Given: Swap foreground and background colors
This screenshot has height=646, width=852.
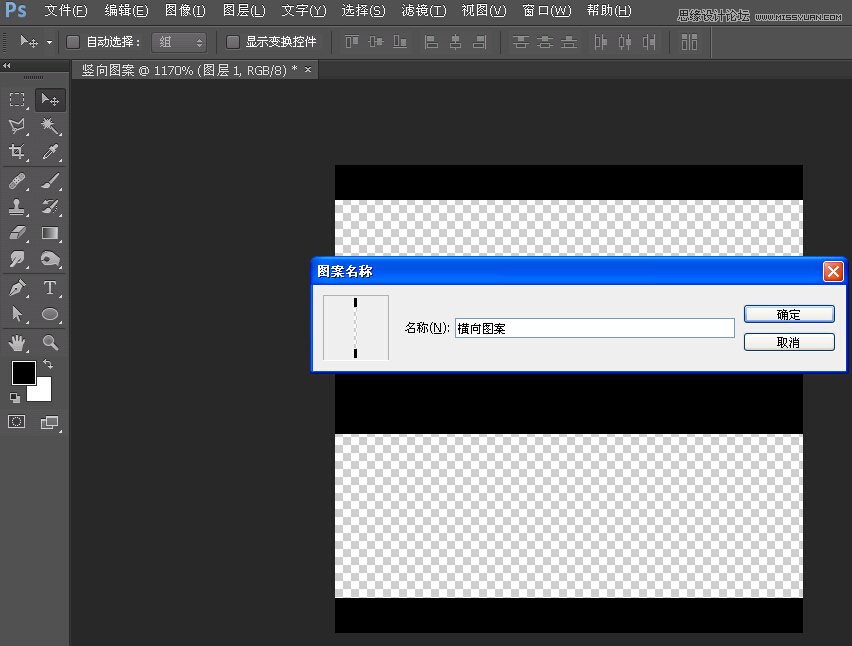Looking at the screenshot, I should point(48,365).
